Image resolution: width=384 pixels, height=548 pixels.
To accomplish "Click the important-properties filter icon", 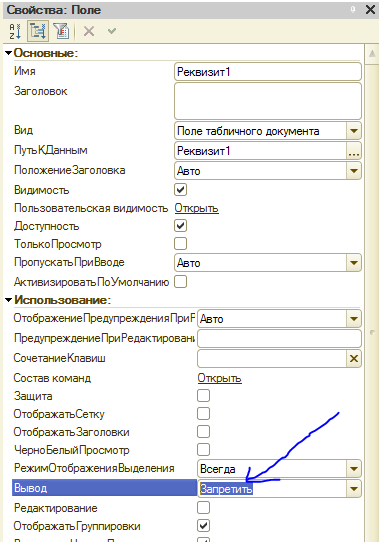I will (x=61, y=31).
